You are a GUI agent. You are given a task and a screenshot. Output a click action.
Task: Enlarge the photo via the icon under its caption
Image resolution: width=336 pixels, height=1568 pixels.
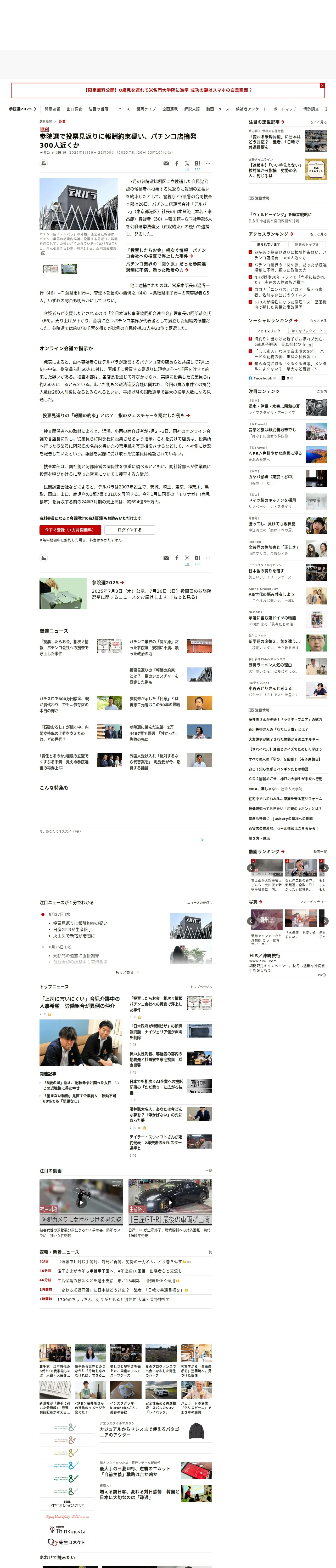tap(43, 253)
